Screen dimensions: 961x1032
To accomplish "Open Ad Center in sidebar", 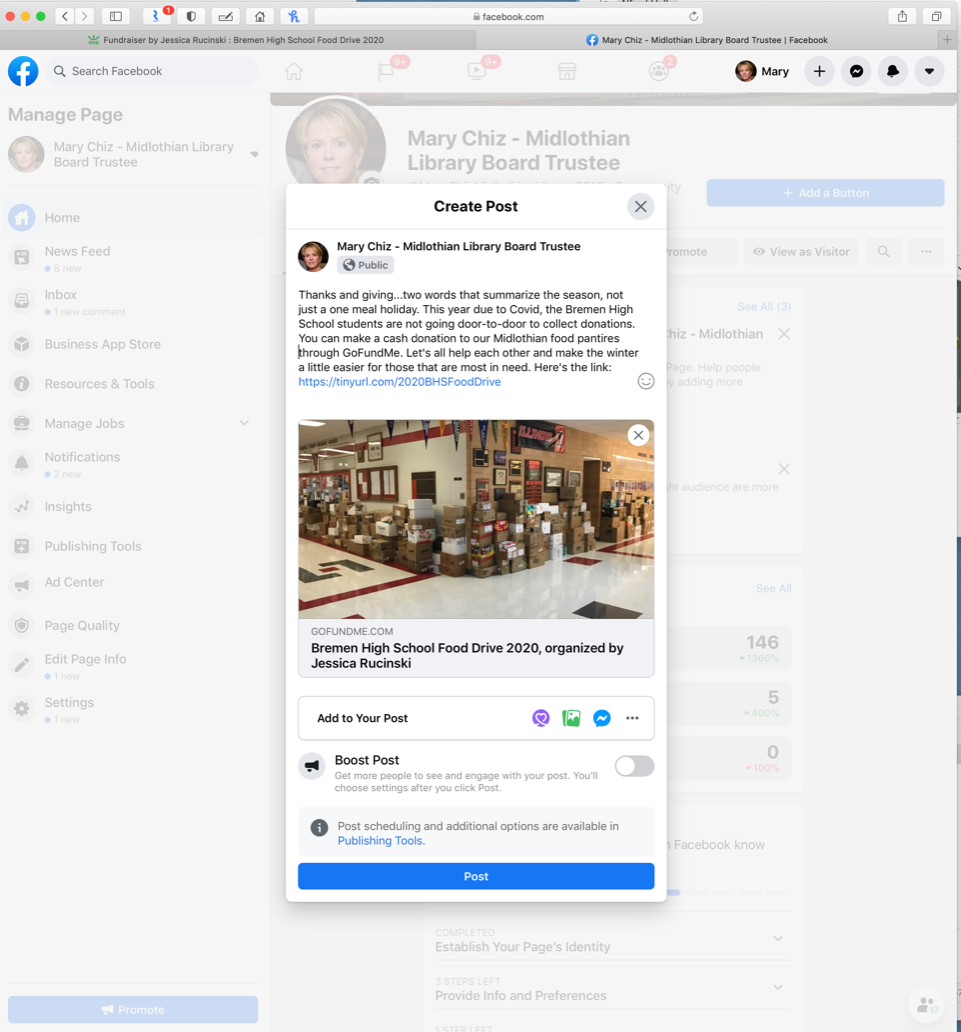I will pyautogui.click(x=134, y=582).
